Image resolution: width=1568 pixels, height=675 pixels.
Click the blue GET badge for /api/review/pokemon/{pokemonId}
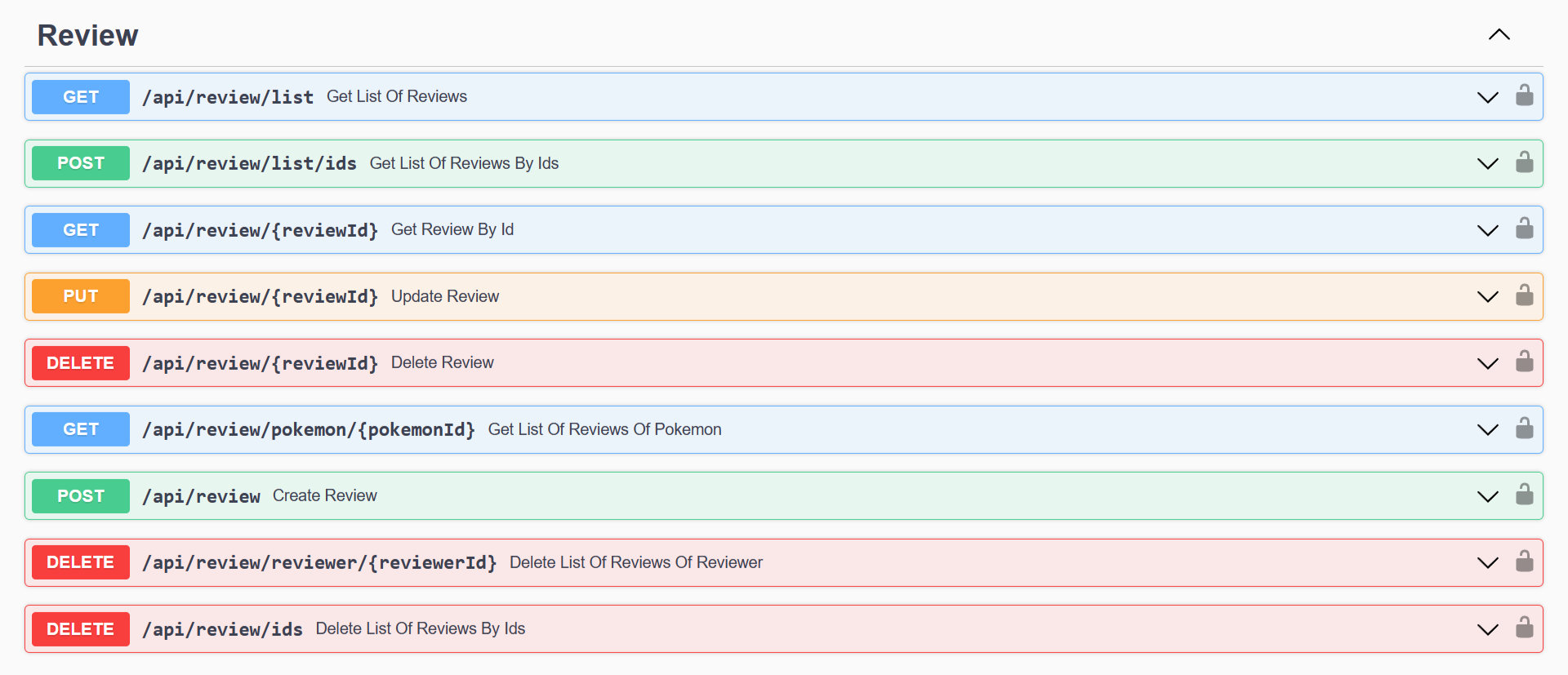click(81, 429)
